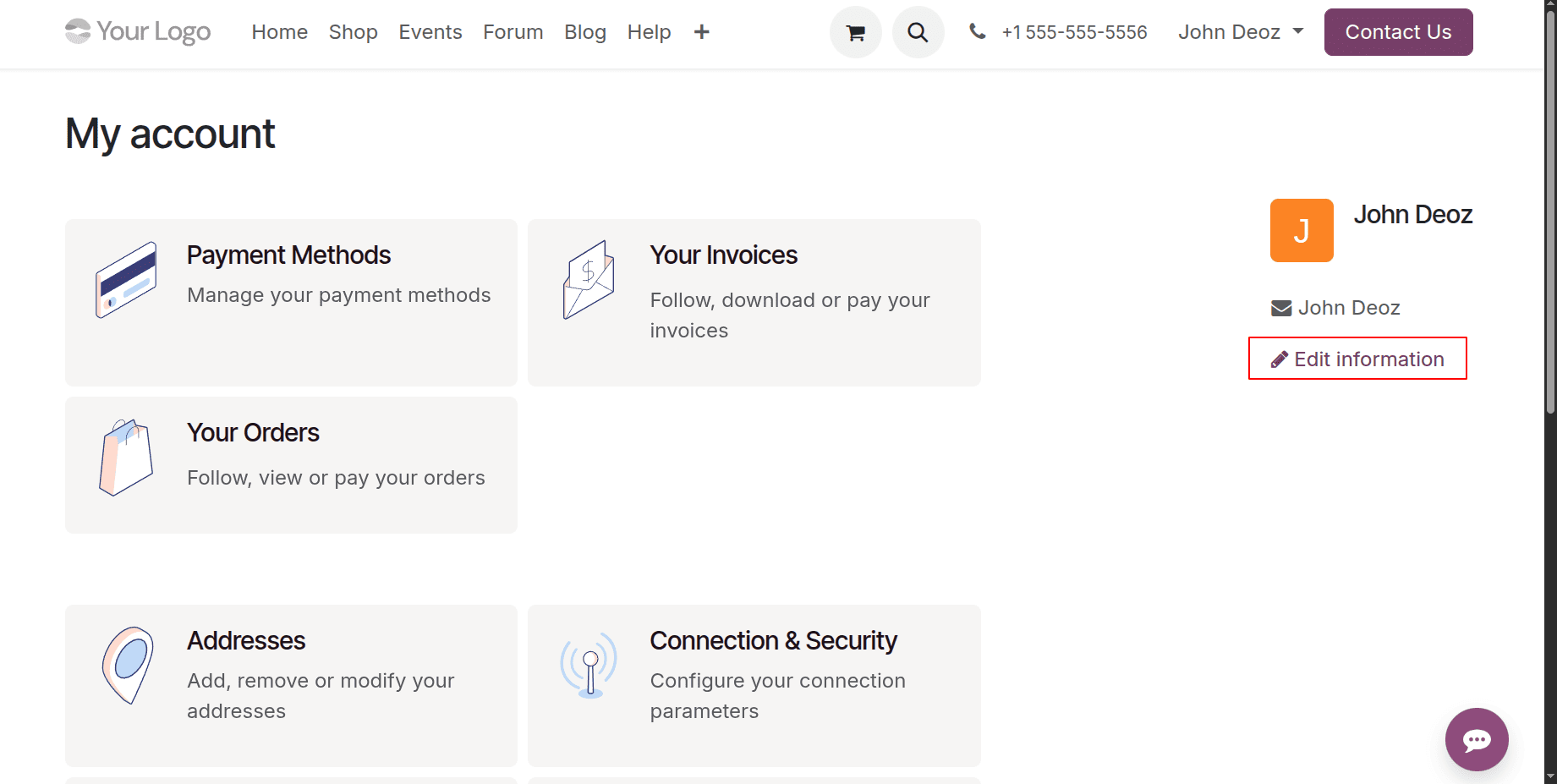Click the plus icon after Help

(x=701, y=32)
